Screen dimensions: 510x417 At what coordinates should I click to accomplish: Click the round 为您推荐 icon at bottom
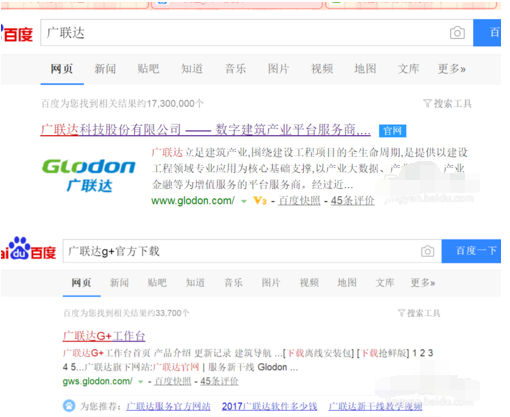(x=69, y=406)
